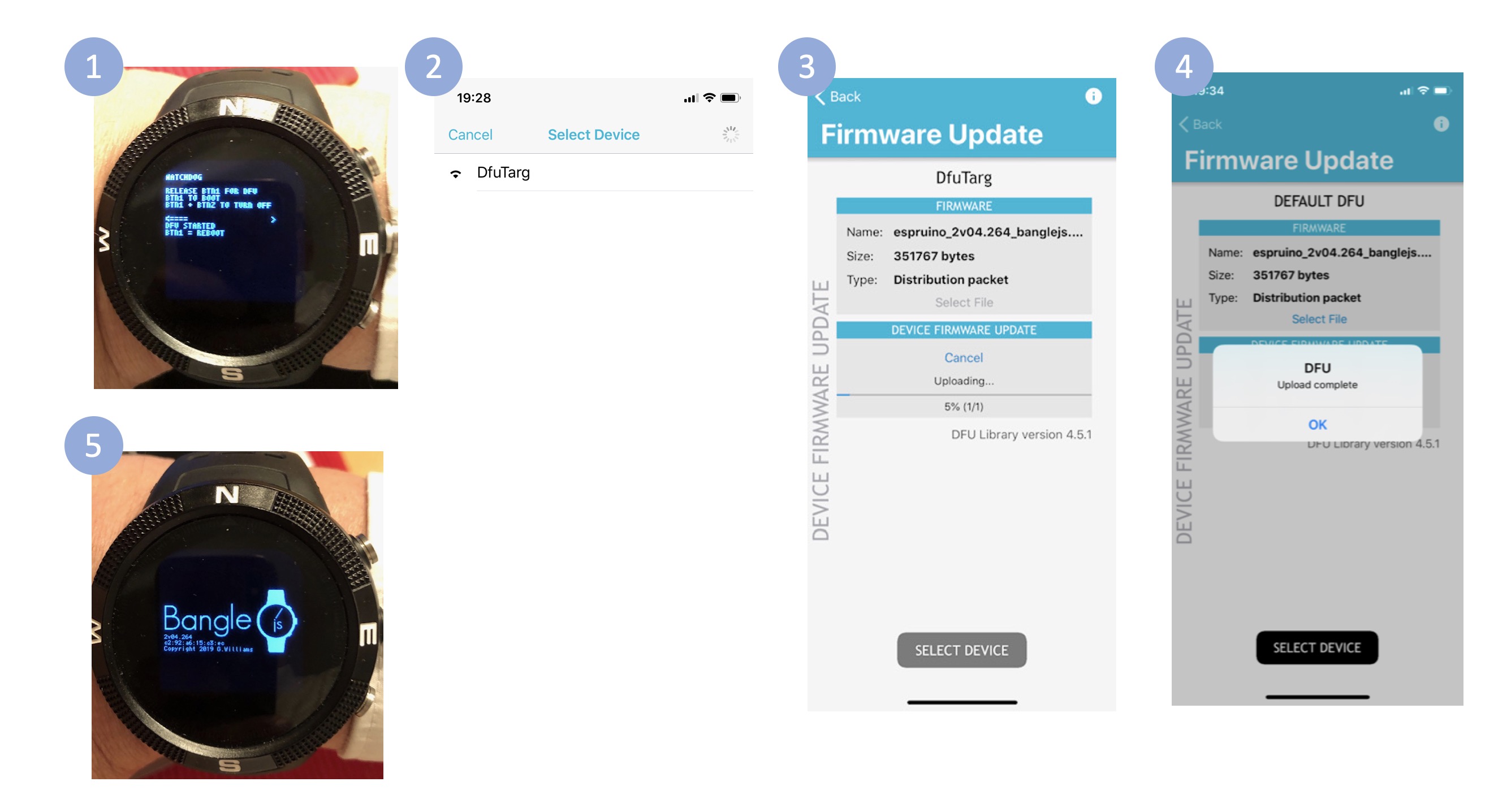Viewport: 1511px width, 812px height.
Task: Click the Wi-Fi icon in 19:28 status bar
Action: click(x=710, y=97)
